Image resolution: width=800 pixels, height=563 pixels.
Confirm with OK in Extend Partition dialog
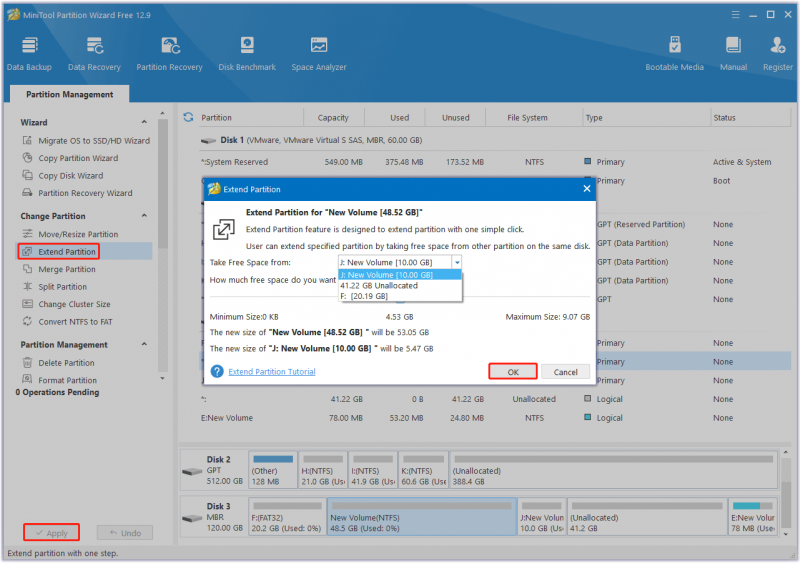[x=513, y=372]
